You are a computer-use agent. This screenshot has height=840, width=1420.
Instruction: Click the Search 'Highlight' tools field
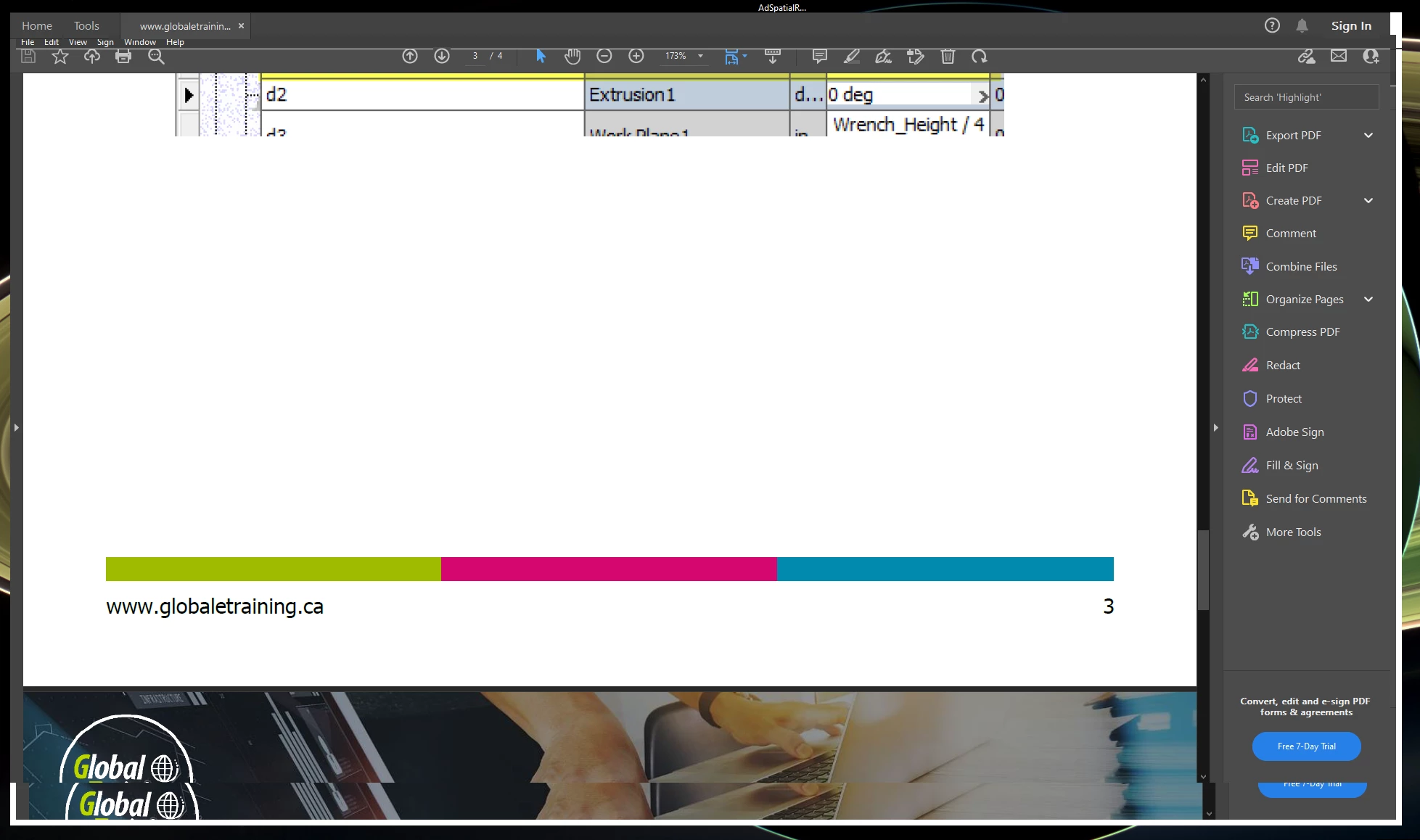pyautogui.click(x=1306, y=97)
